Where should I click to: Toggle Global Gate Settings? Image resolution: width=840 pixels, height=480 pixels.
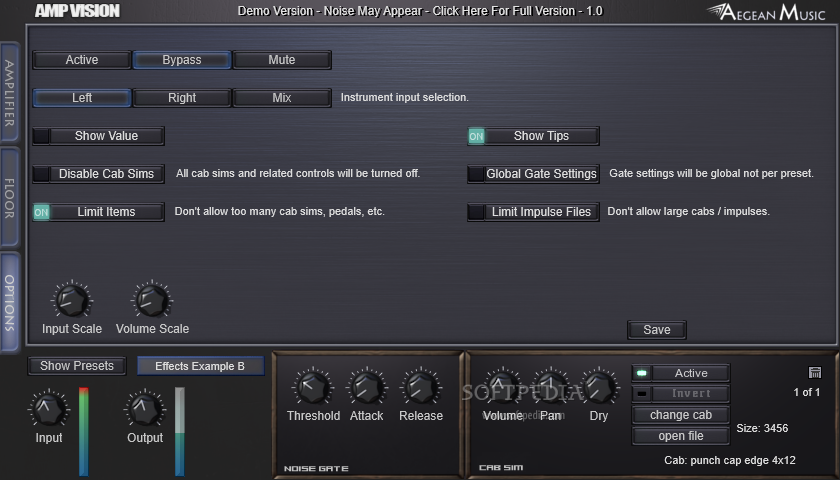click(534, 174)
